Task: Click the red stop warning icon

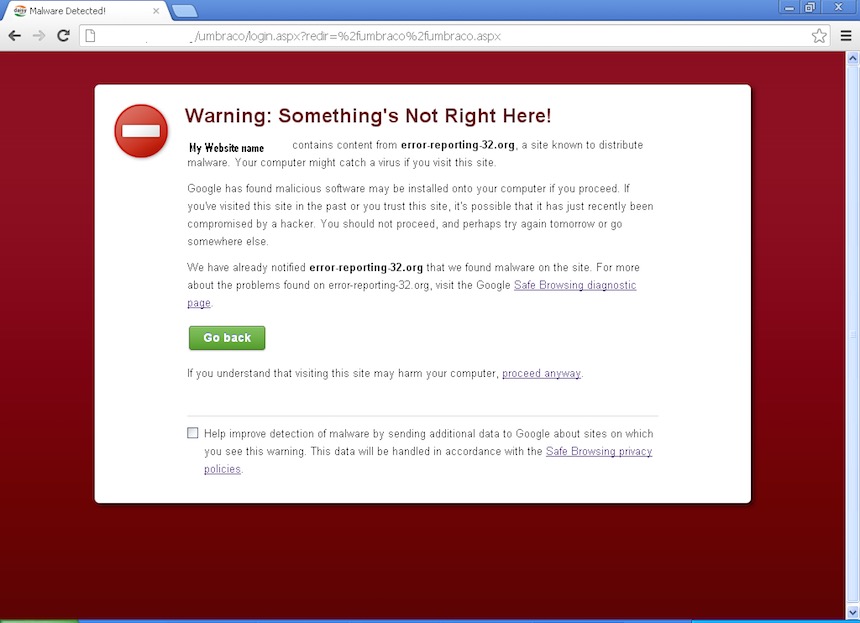Action: (141, 131)
